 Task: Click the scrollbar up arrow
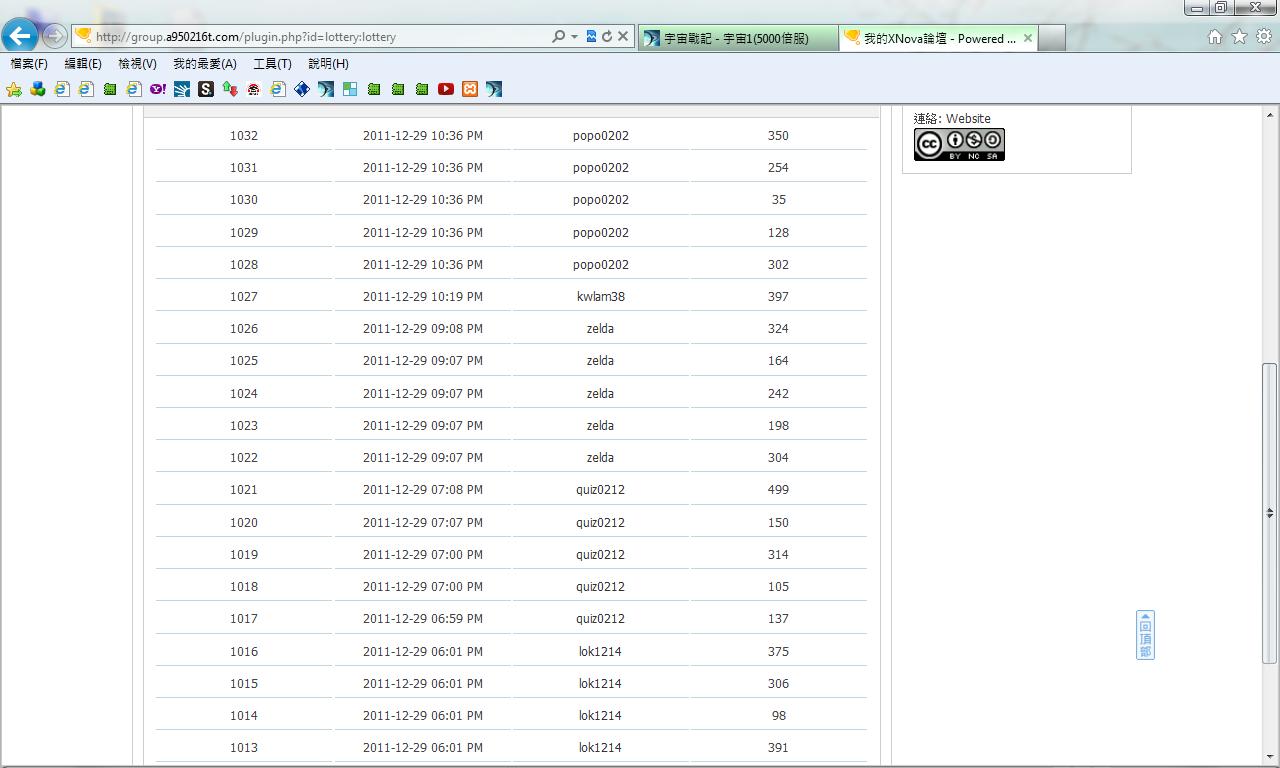[x=1270, y=113]
